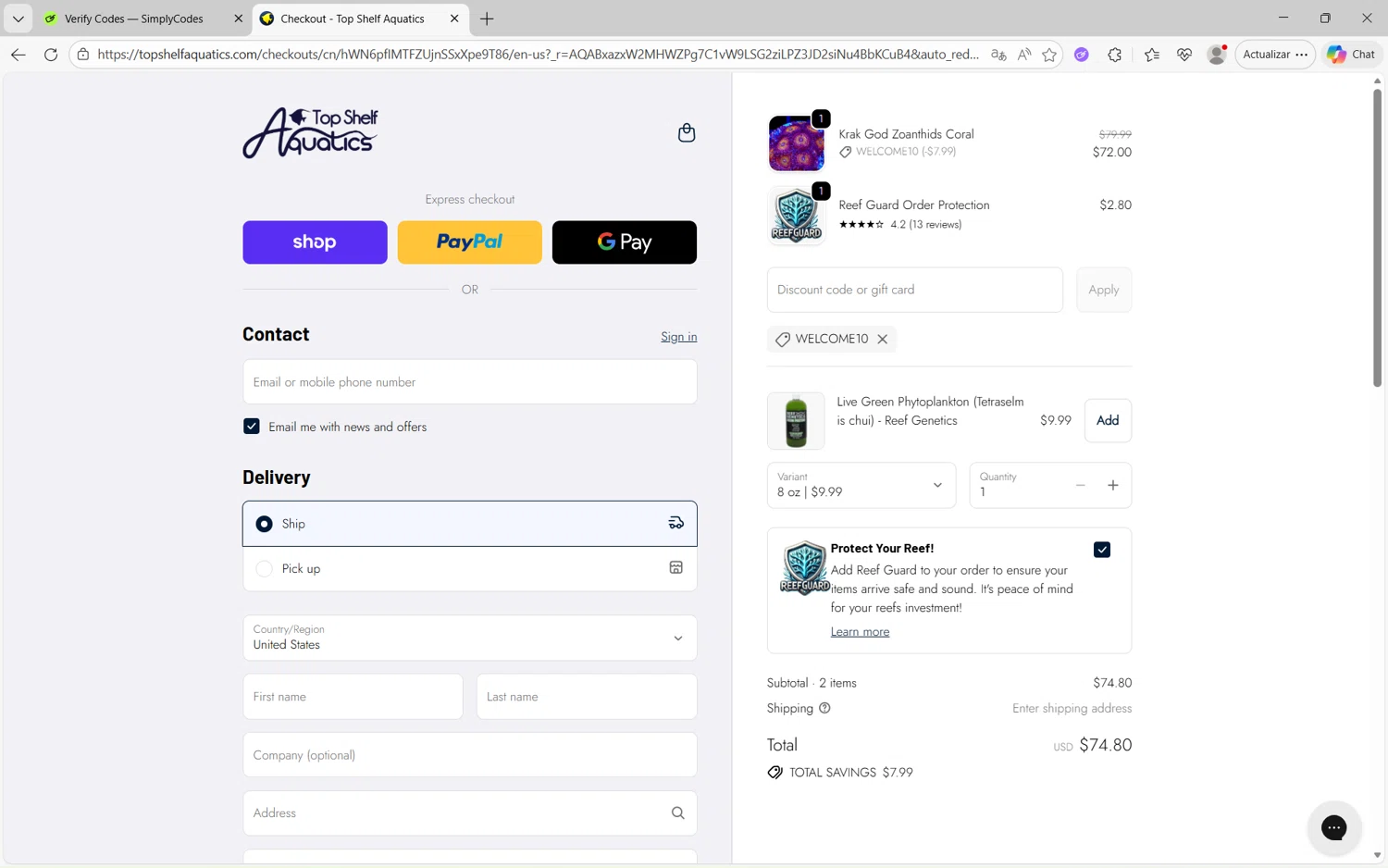Click the browser address bar URL
The height and width of the screenshot is (868, 1388).
point(538,55)
